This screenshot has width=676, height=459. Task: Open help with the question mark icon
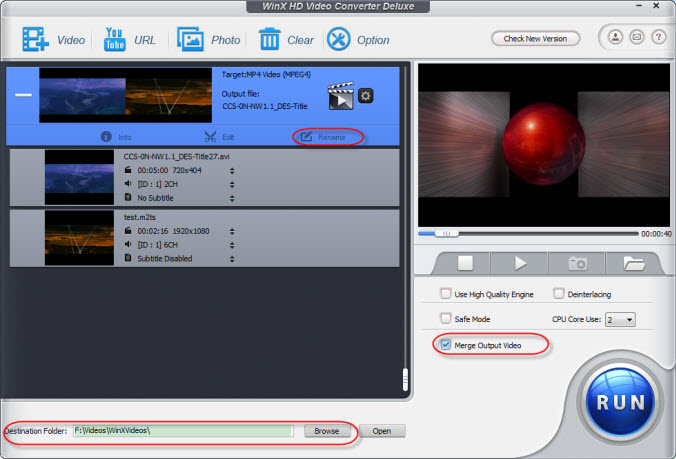(x=658, y=37)
